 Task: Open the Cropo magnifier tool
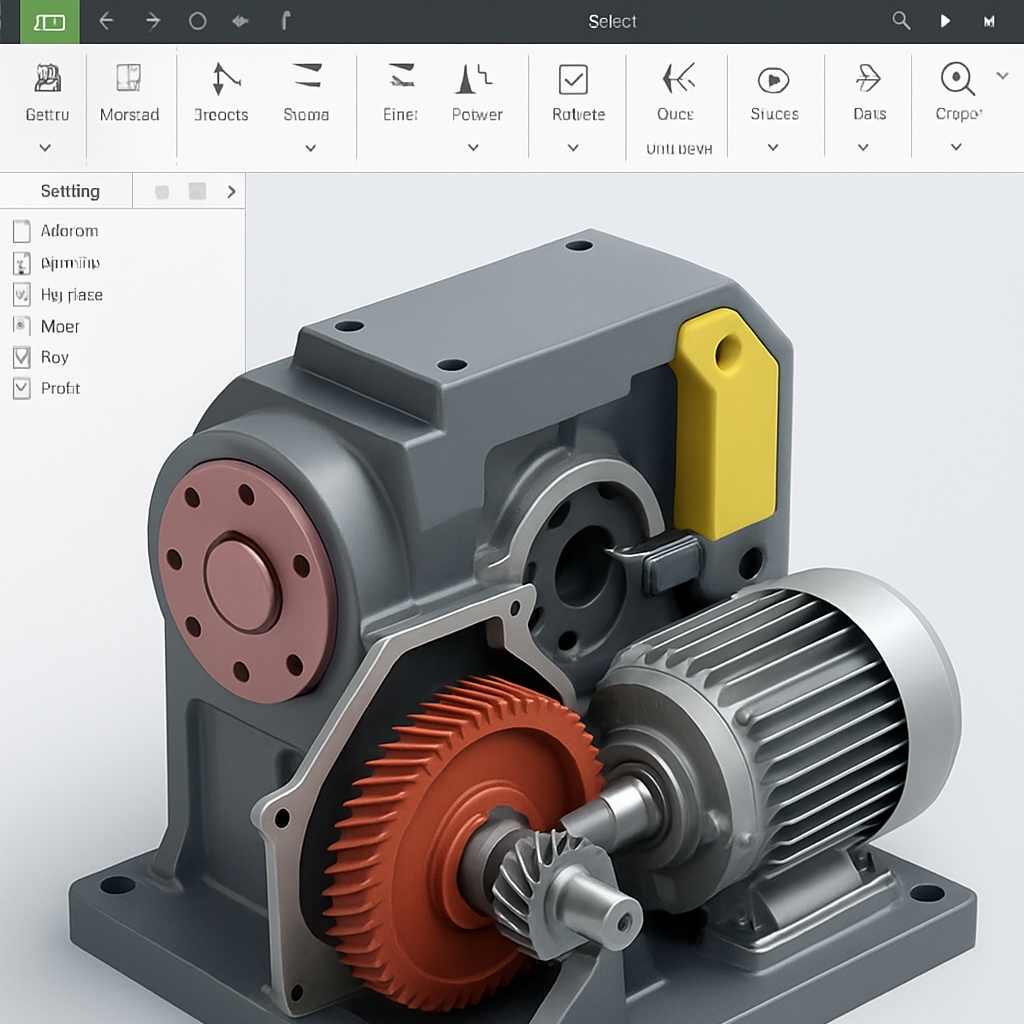tap(957, 79)
